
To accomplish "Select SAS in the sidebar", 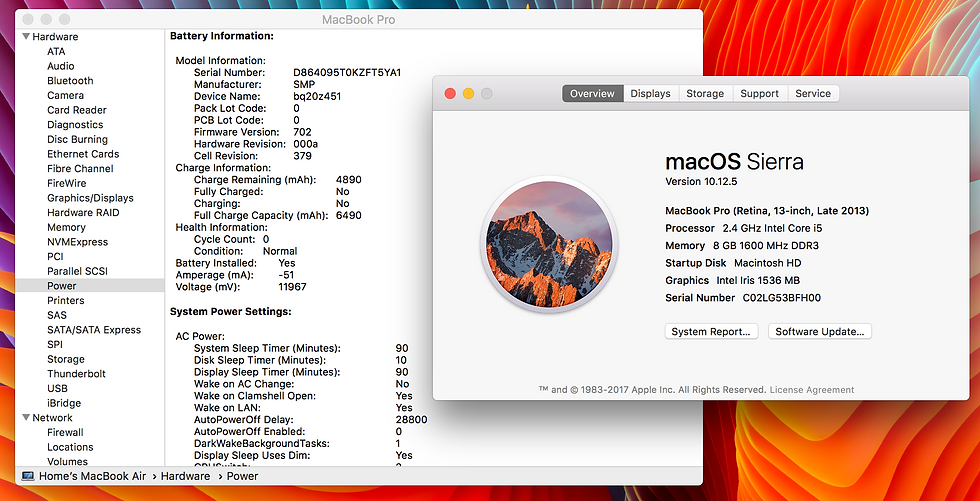I will coord(57,315).
